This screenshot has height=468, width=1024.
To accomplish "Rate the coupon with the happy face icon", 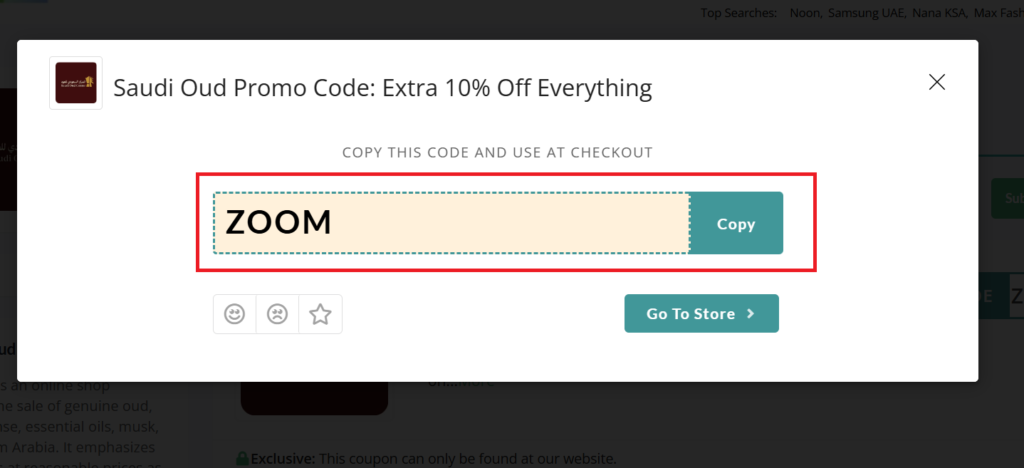I will tap(234, 314).
